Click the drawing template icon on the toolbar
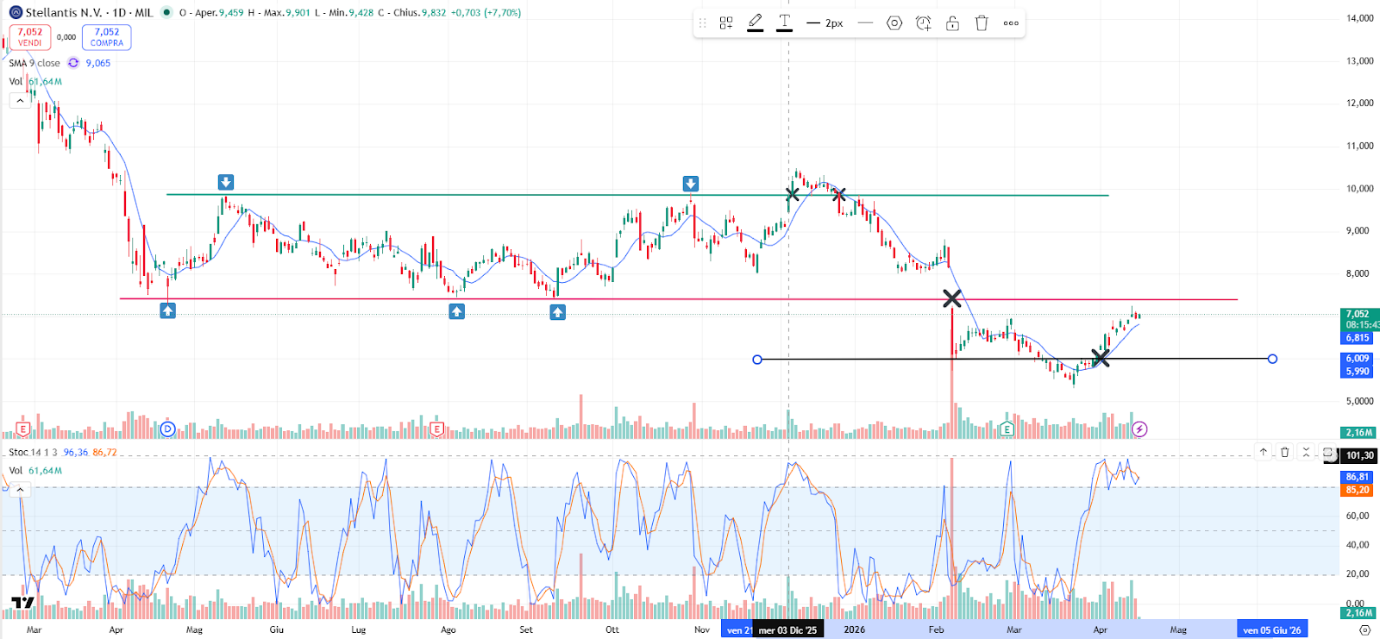Image resolution: width=1380 pixels, height=639 pixels. [726, 22]
